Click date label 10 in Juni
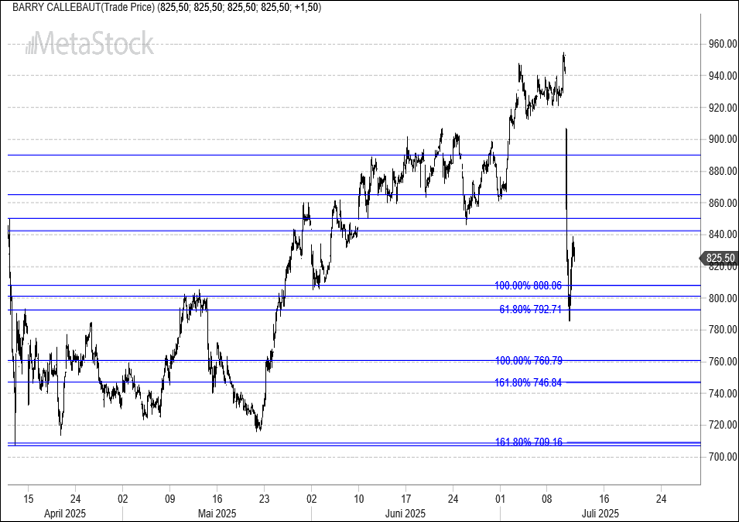 coord(358,498)
